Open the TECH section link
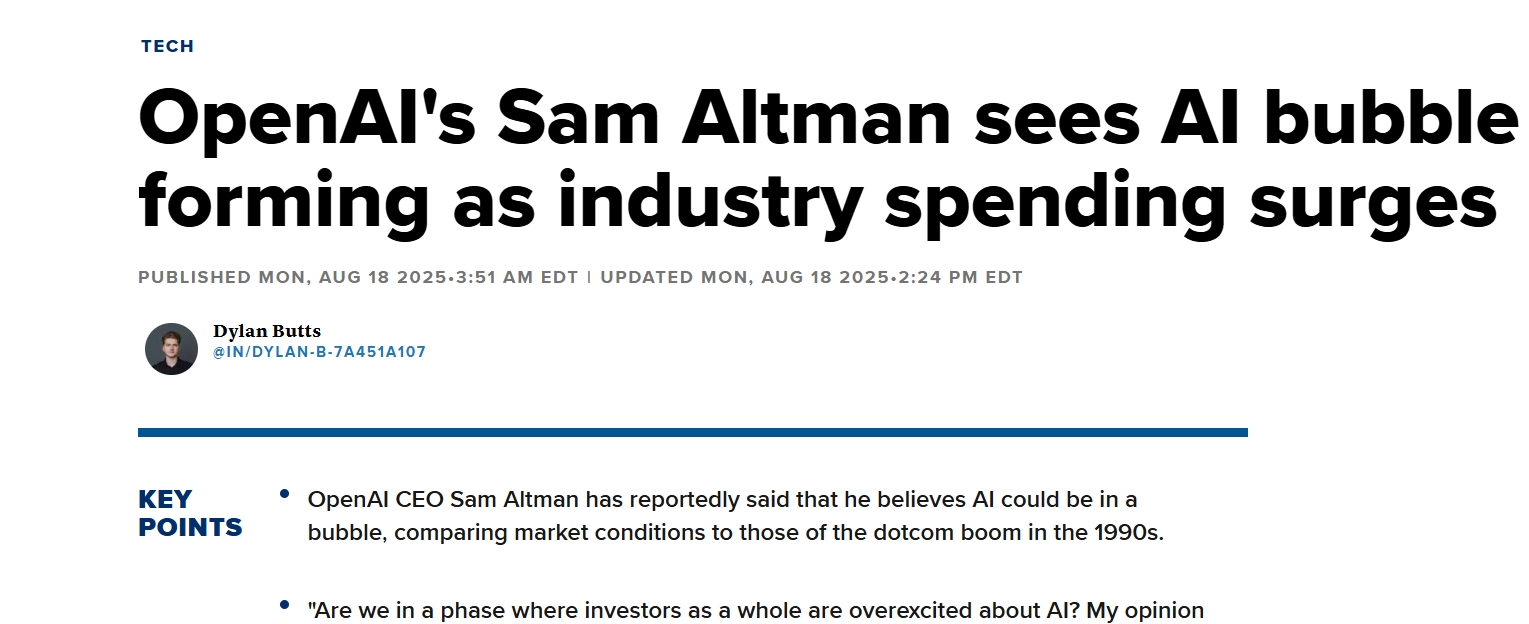 [167, 46]
